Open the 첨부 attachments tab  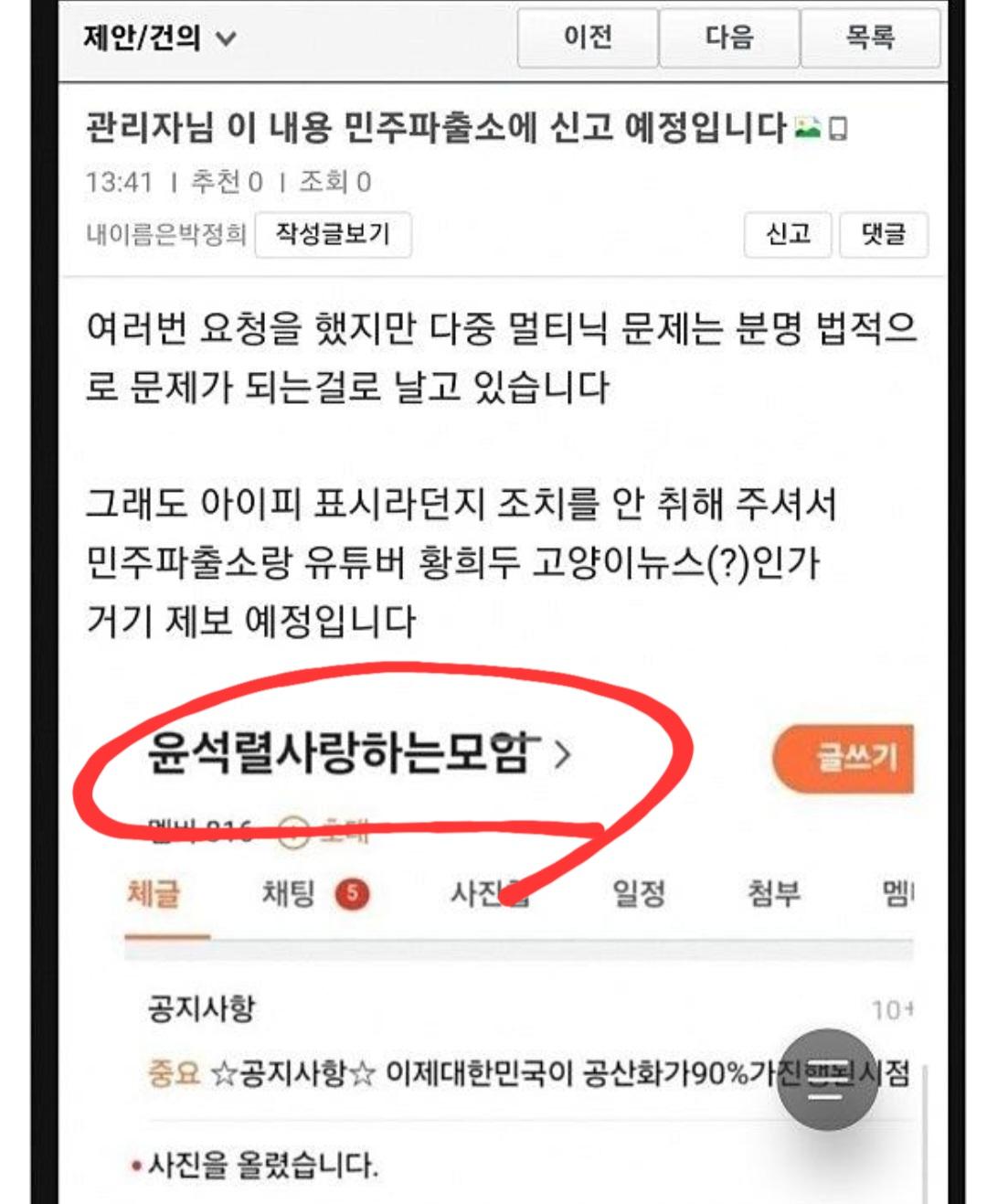[x=774, y=893]
